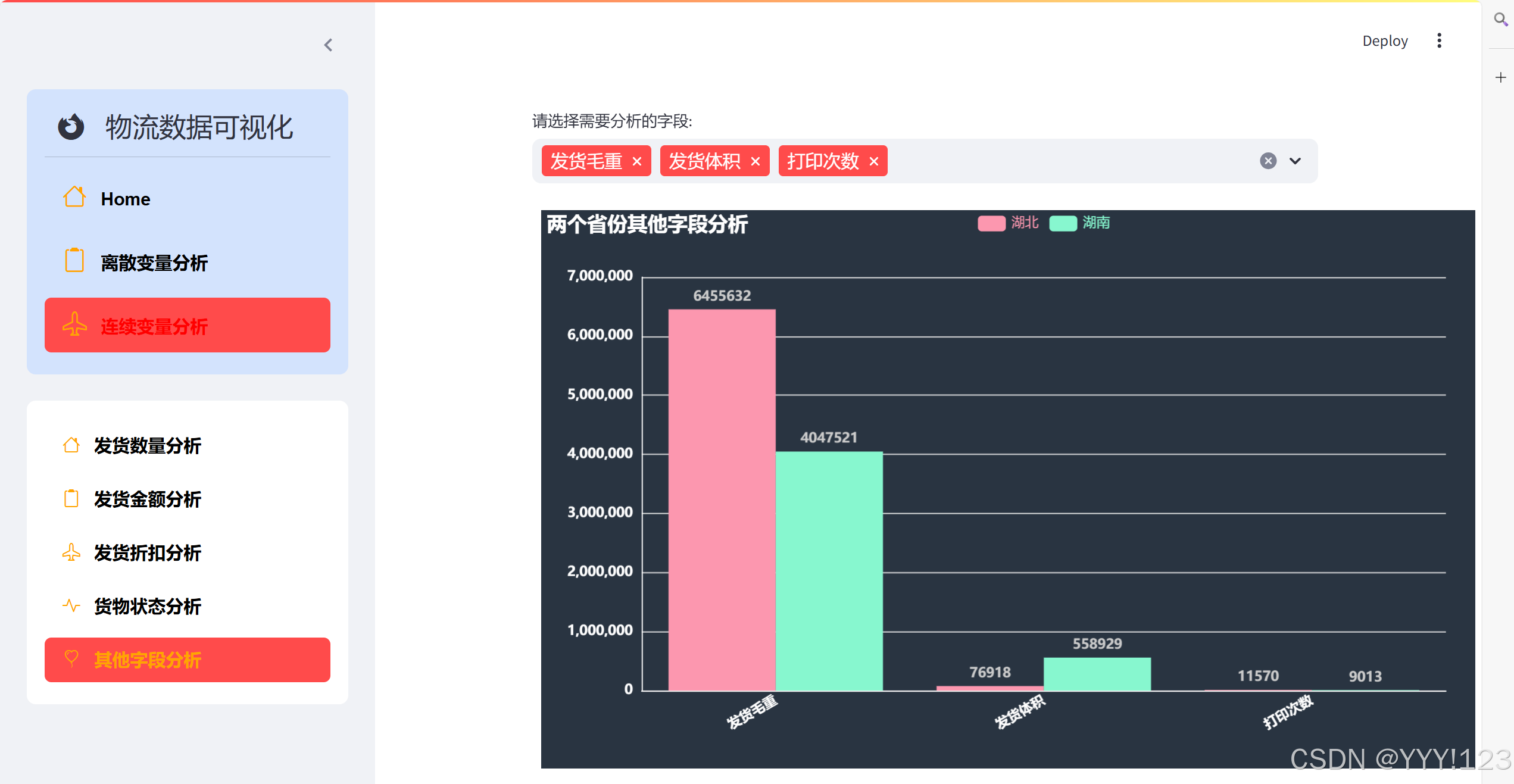Open 发货数量分析 menu item

(x=148, y=445)
